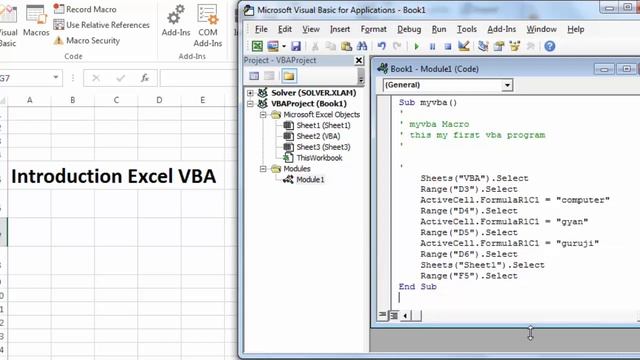Click the Insert Function fx icon
The image size is (640, 360).
click(x=145, y=78)
